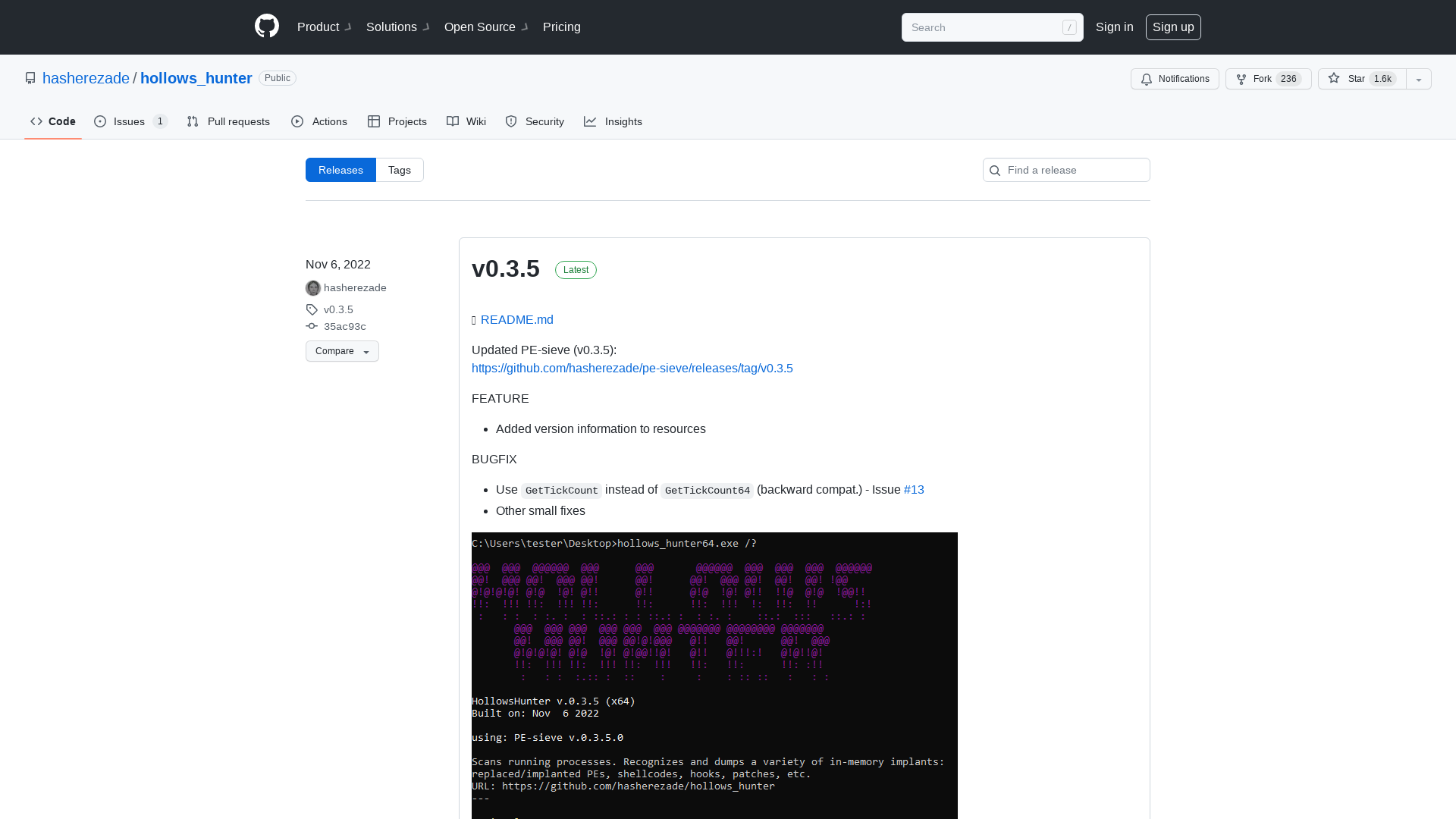The image size is (1456, 819).
Task: Switch to the Tags view
Action: pyautogui.click(x=400, y=170)
